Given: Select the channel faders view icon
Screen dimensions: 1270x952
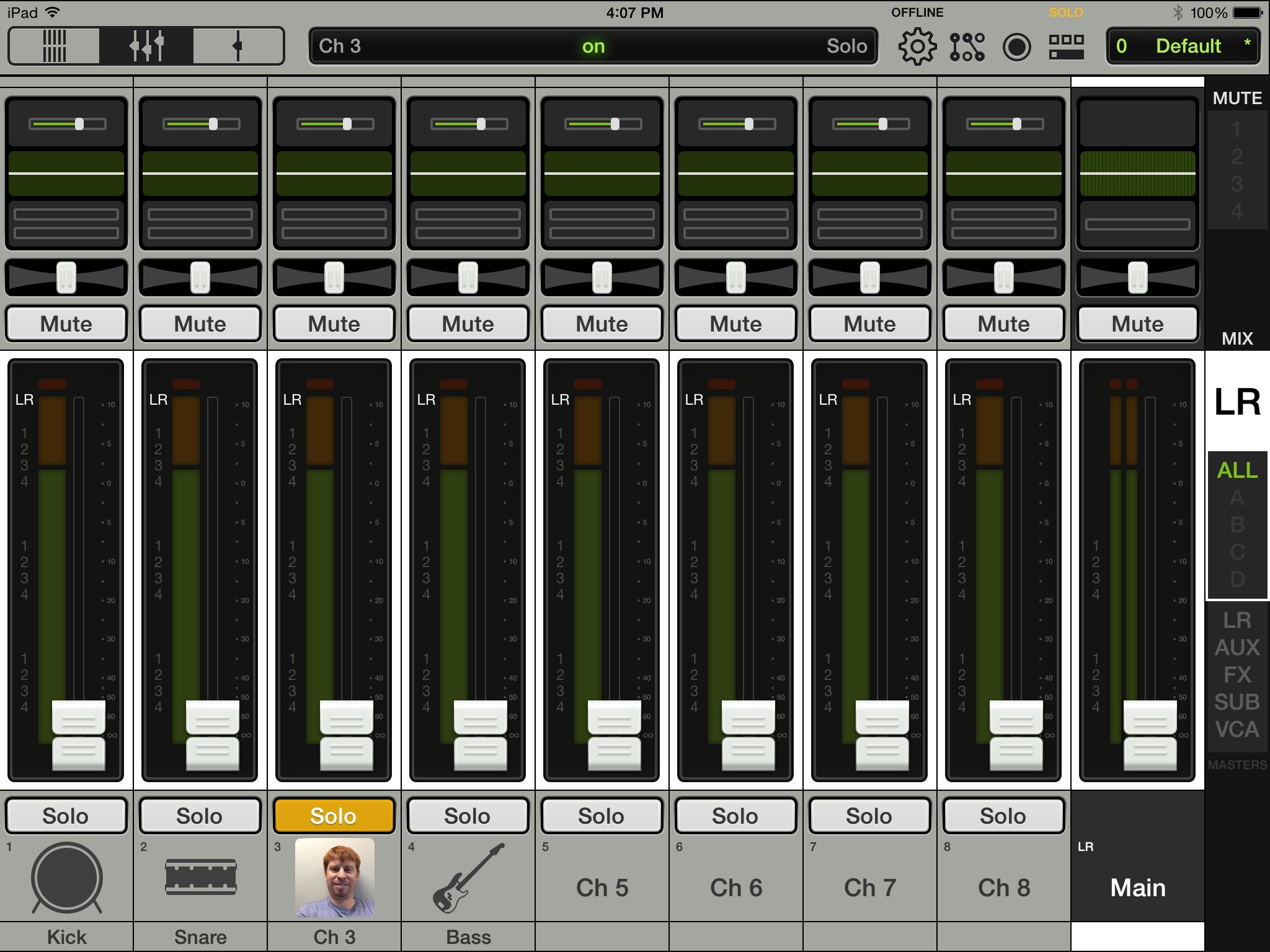Looking at the screenshot, I should [146, 46].
